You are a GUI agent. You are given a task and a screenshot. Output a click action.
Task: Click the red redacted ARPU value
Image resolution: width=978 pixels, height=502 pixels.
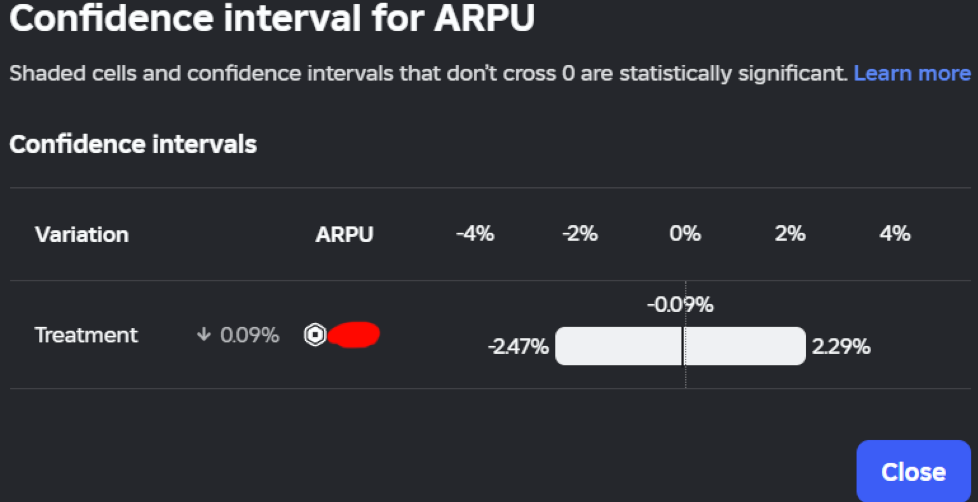pos(354,335)
